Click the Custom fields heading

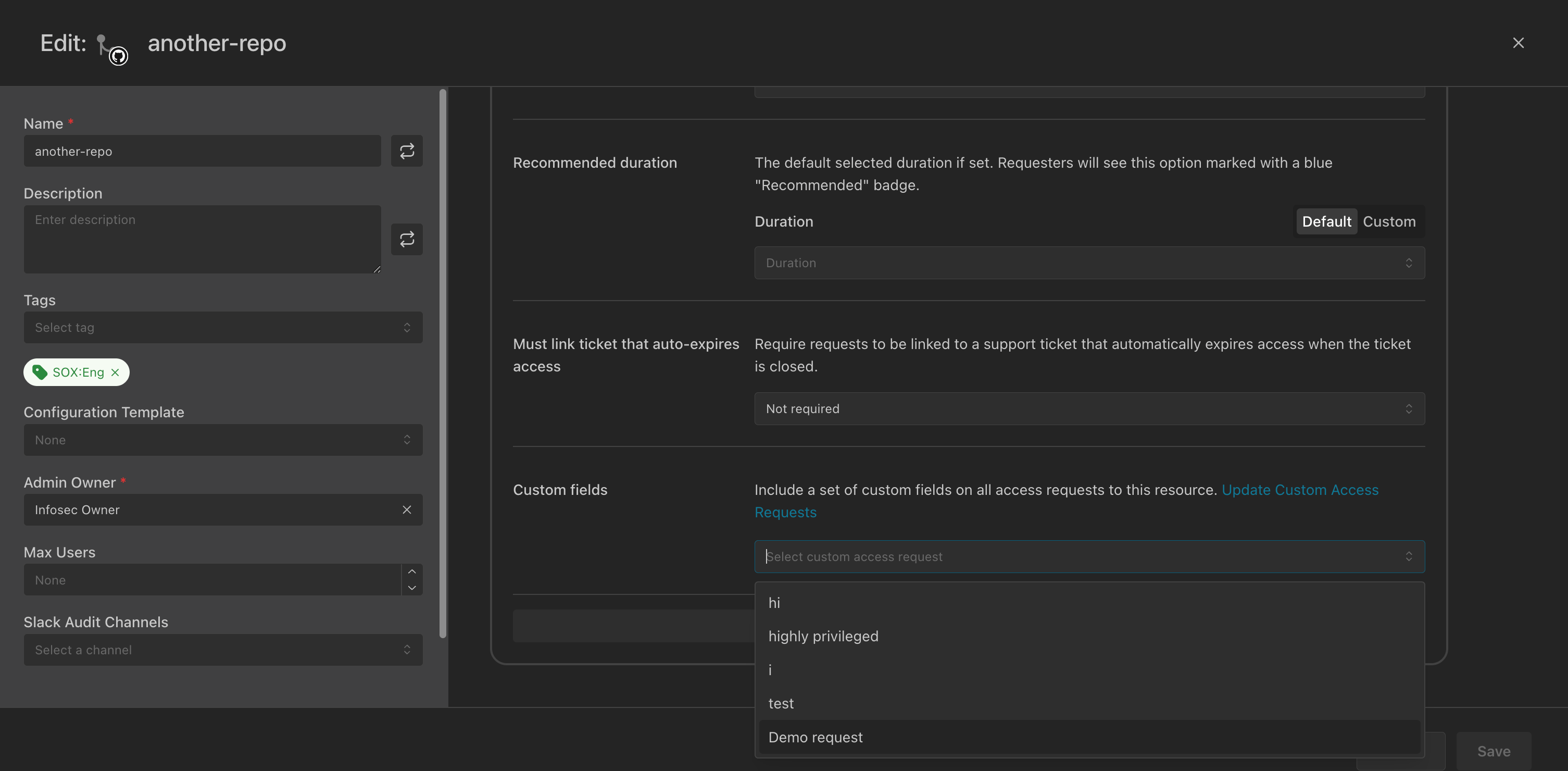point(560,490)
